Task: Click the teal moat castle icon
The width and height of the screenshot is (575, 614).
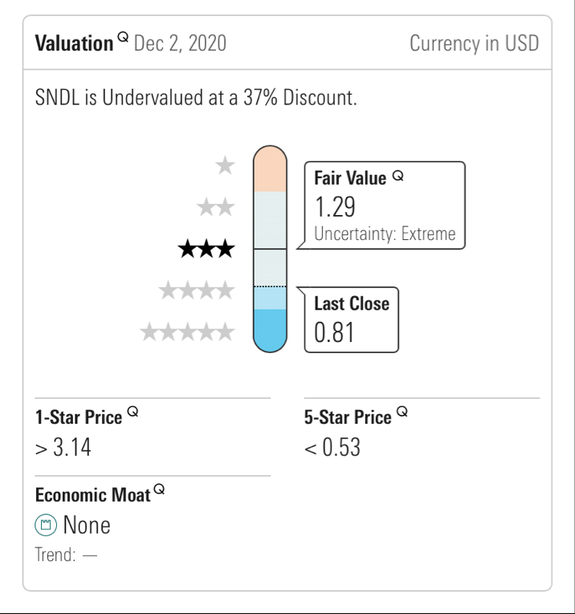Action: coord(46,524)
